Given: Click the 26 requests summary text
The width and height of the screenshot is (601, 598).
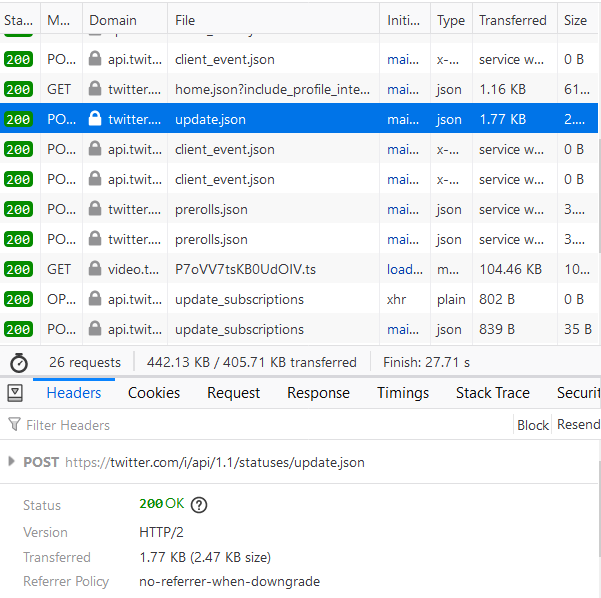Looking at the screenshot, I should click(x=85, y=362).
